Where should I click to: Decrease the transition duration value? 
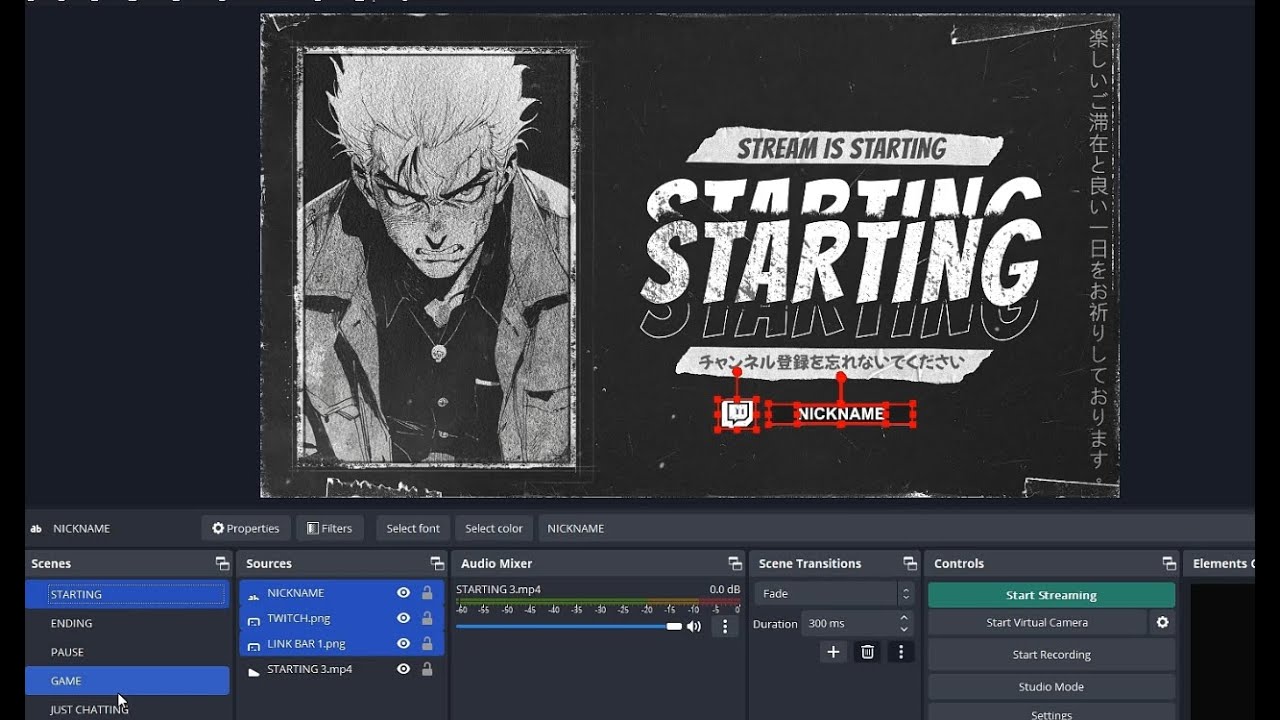[904, 629]
